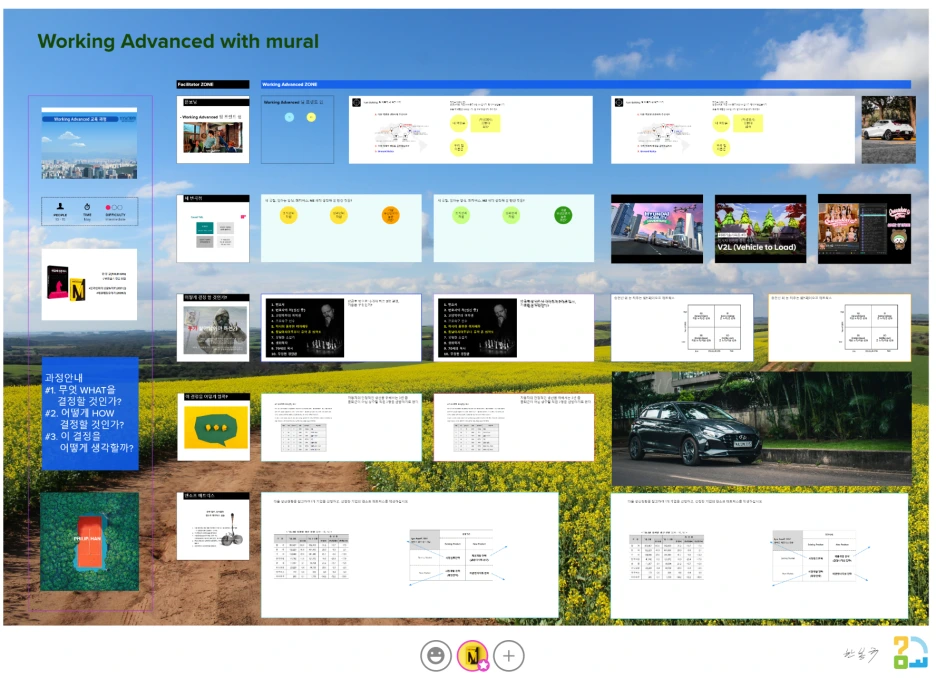Select the green Philip Han book cover

coord(90,541)
